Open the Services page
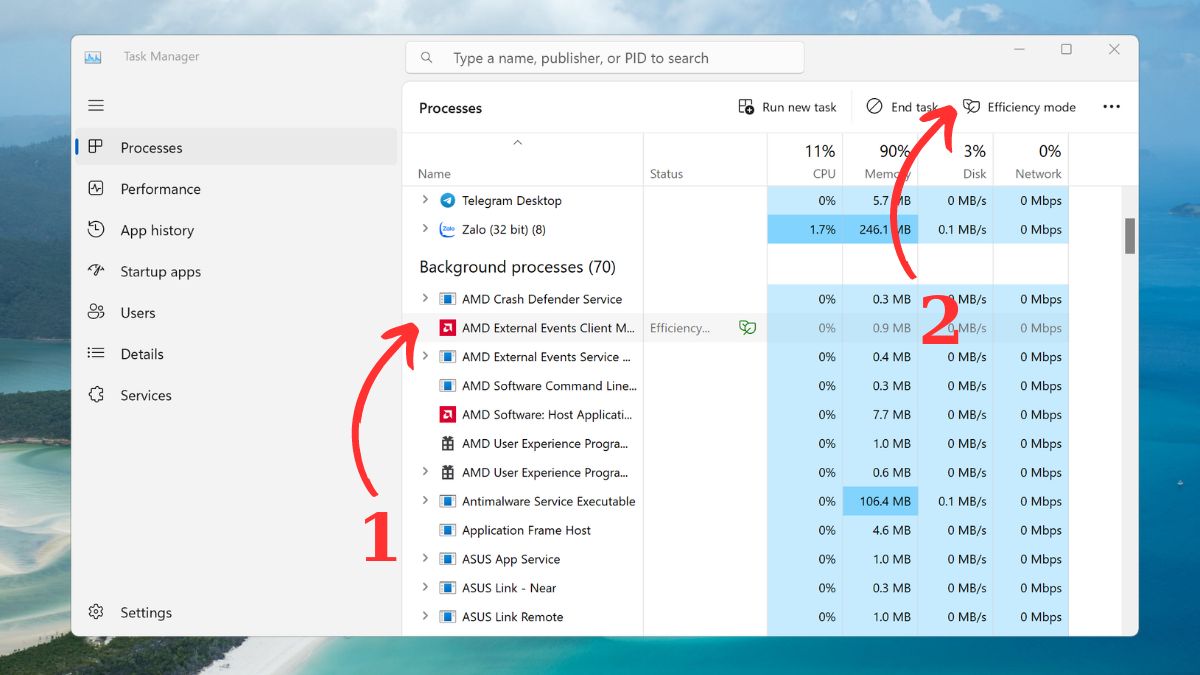1200x675 pixels. (x=236, y=395)
